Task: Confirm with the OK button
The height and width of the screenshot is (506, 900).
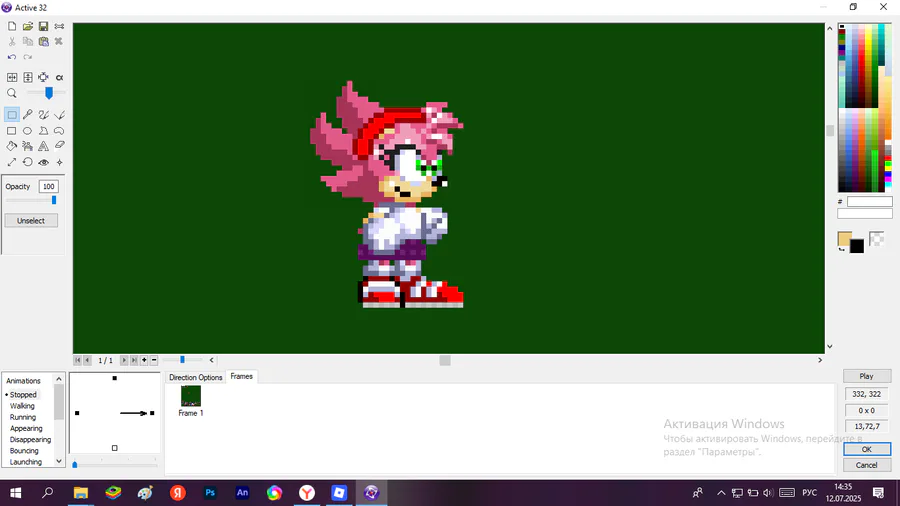Action: [x=867, y=449]
